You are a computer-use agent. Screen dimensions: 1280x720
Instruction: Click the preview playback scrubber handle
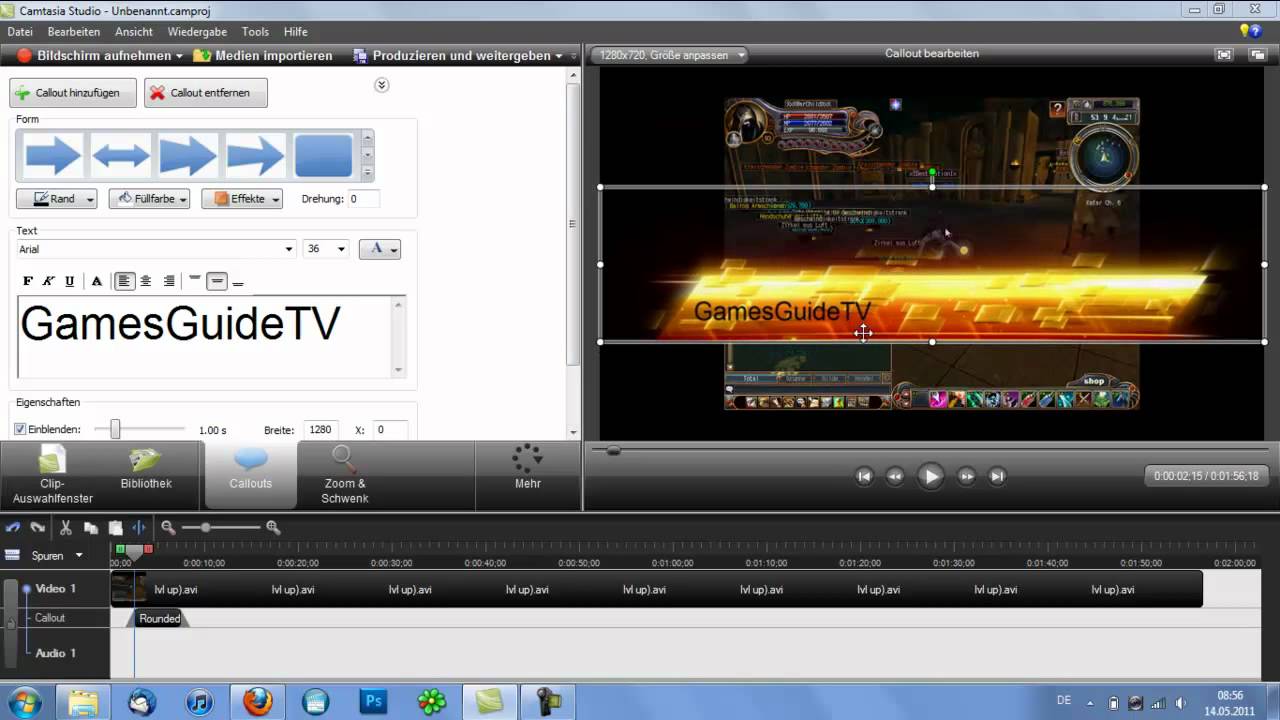point(614,451)
